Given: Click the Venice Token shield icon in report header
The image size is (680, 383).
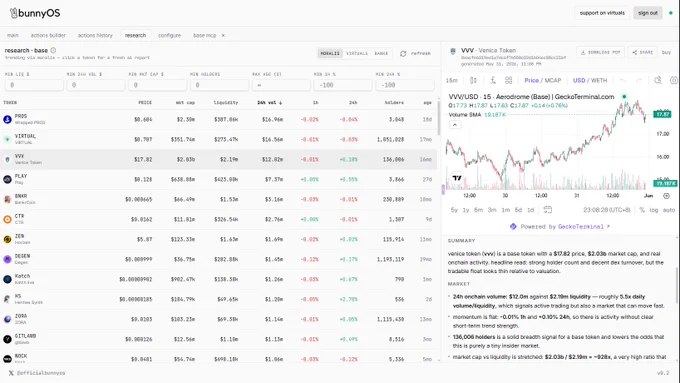Looking at the screenshot, I should (453, 51).
